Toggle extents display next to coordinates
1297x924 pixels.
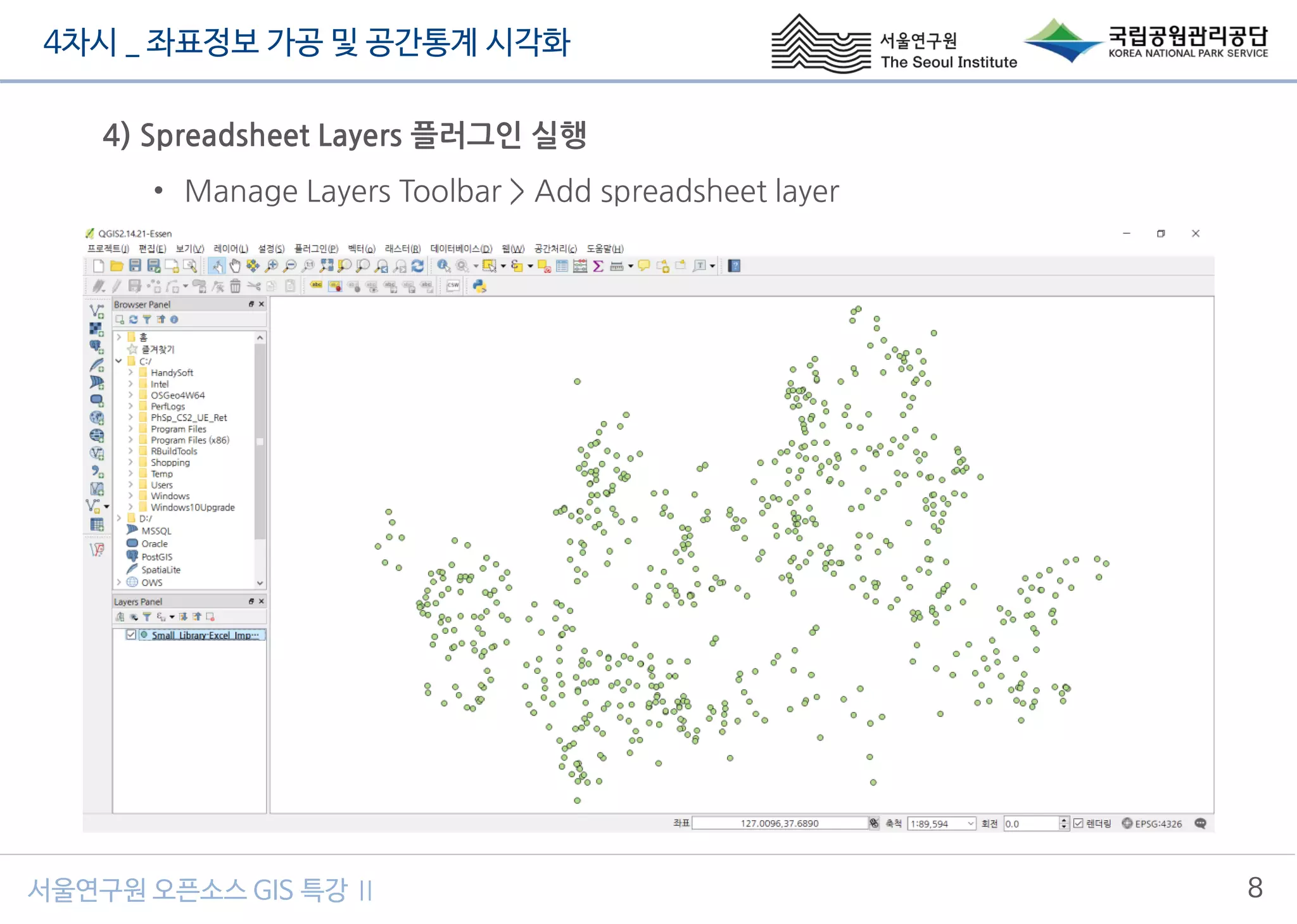click(x=874, y=823)
